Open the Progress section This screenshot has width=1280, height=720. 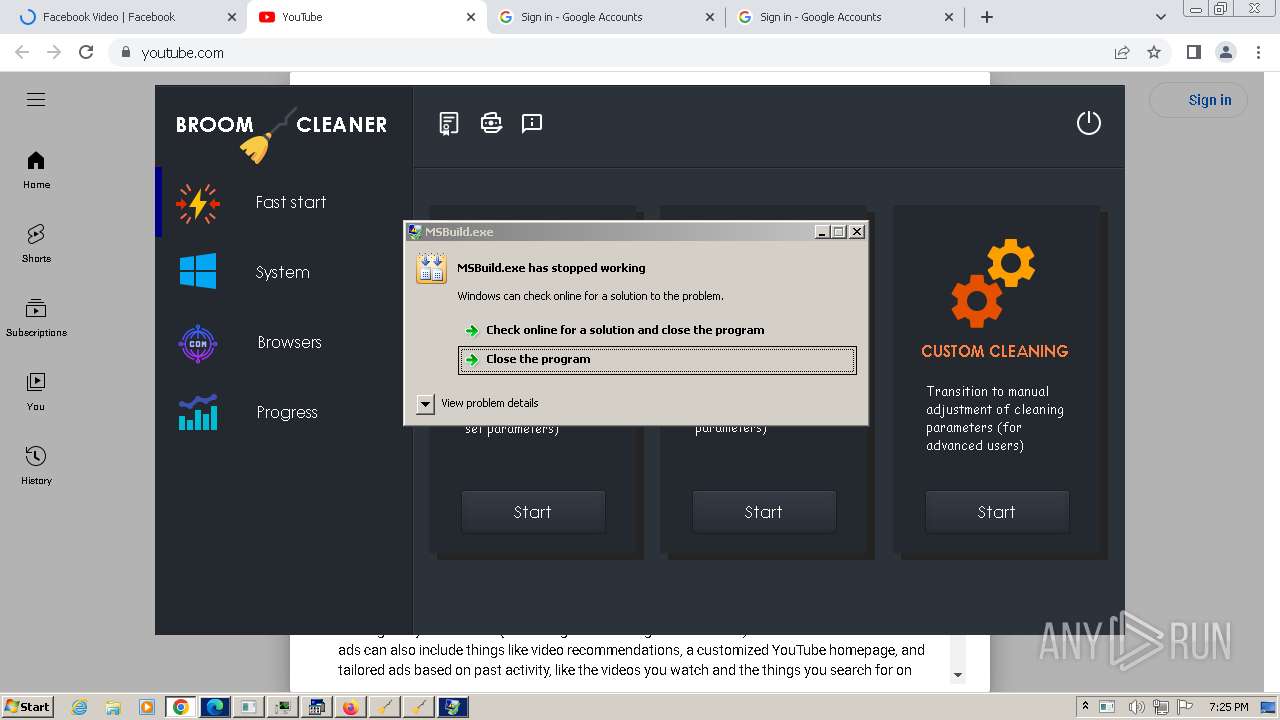click(x=284, y=412)
